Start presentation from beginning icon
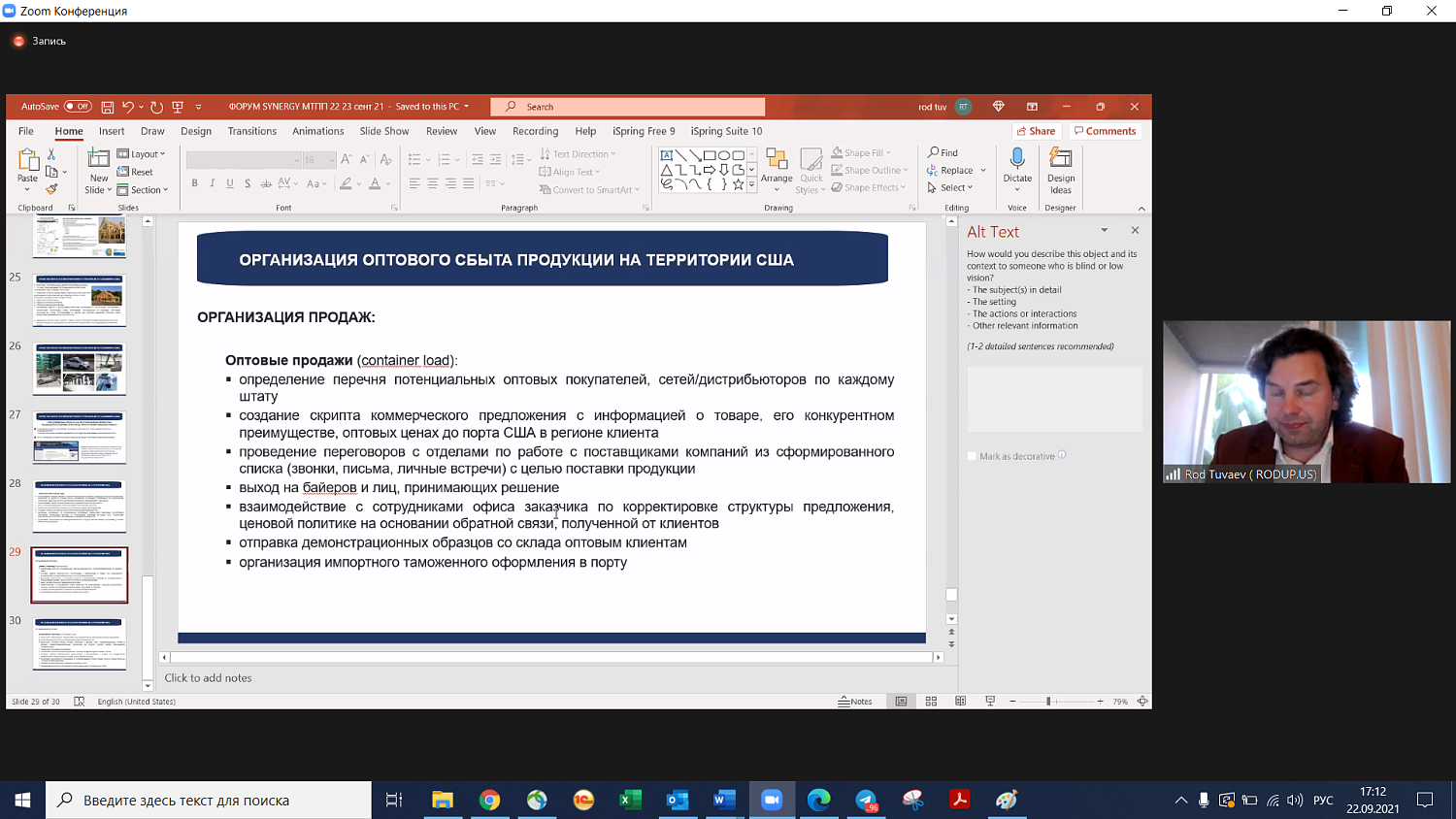This screenshot has height=819, width=1456. click(x=178, y=107)
